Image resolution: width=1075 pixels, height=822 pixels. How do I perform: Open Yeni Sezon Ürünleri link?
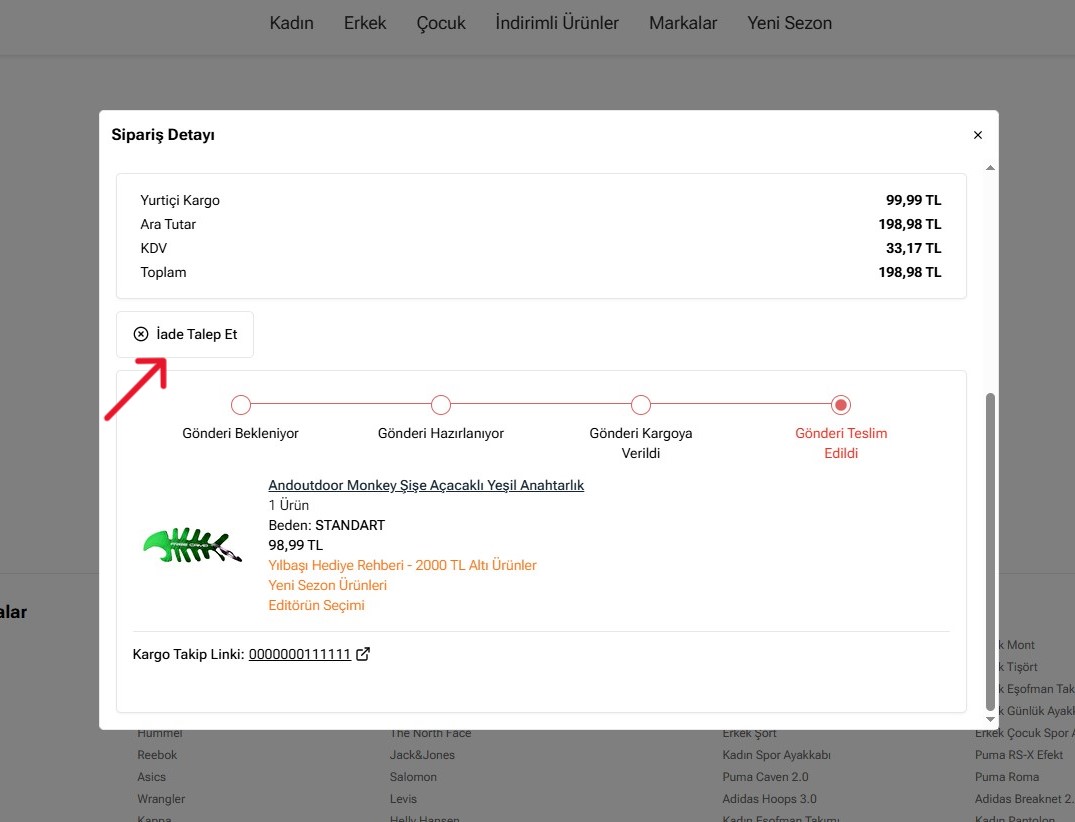(x=328, y=585)
